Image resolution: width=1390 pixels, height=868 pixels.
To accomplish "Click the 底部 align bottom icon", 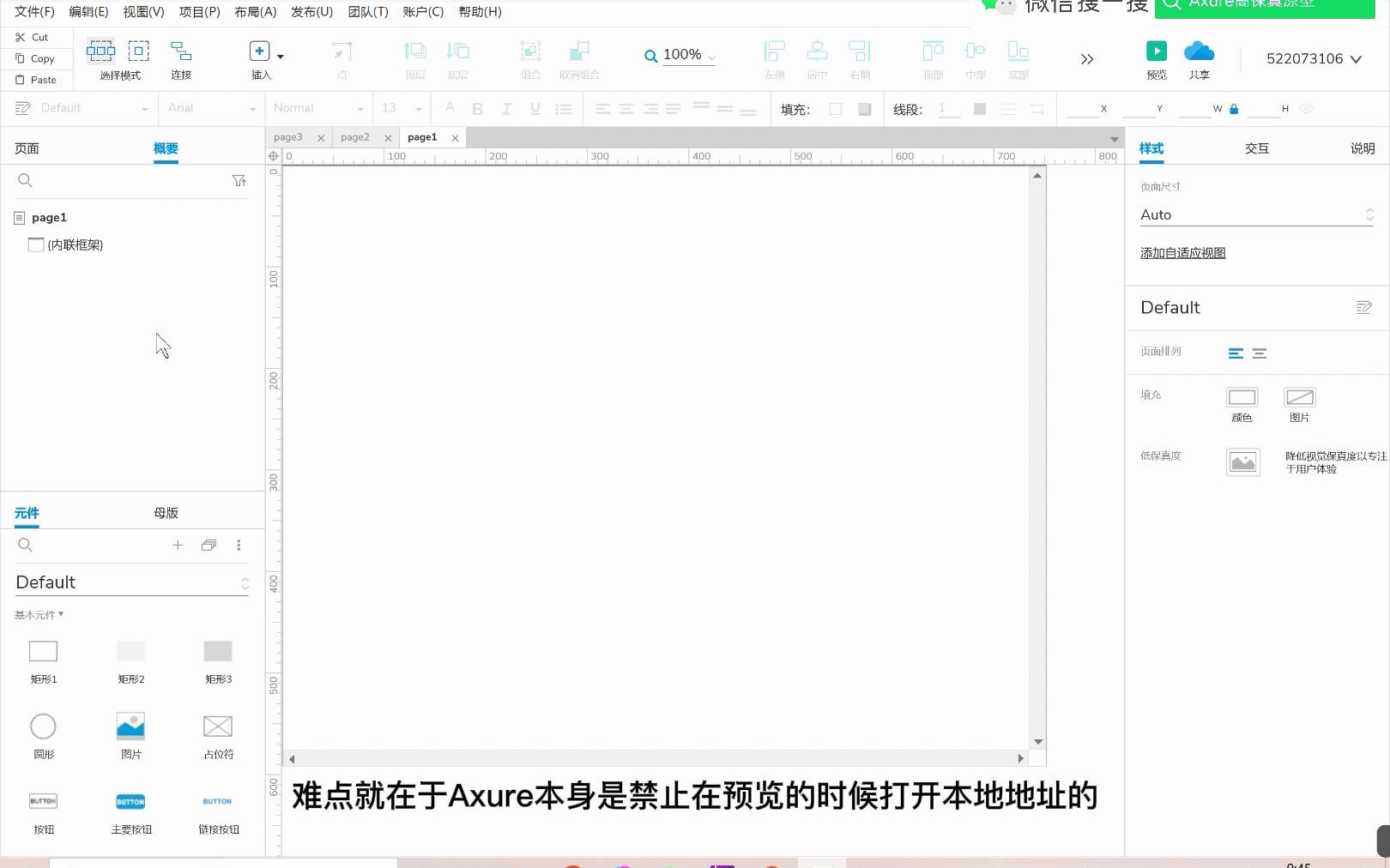I will 1018,51.
